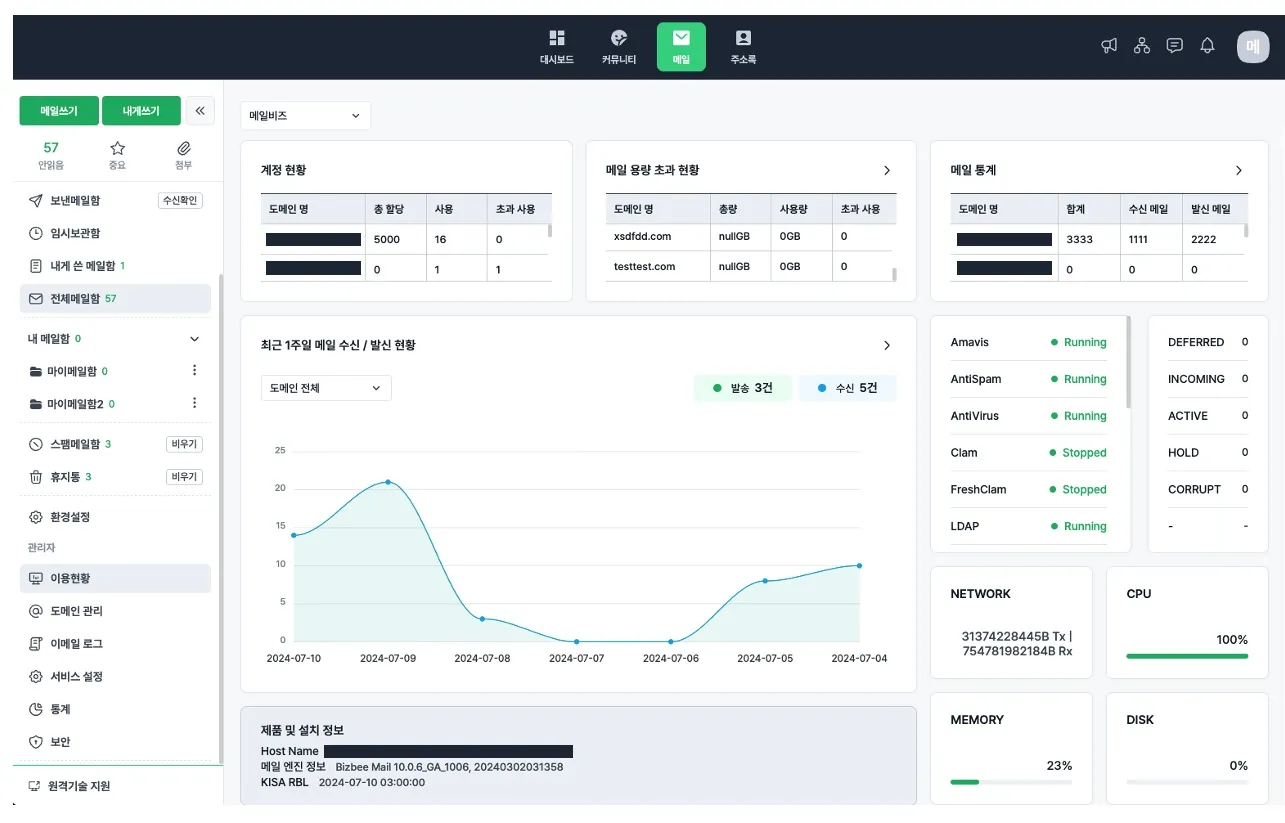Open the organization chart icon
Image resolution: width=1285 pixels, height=823 pixels.
coord(1142,46)
